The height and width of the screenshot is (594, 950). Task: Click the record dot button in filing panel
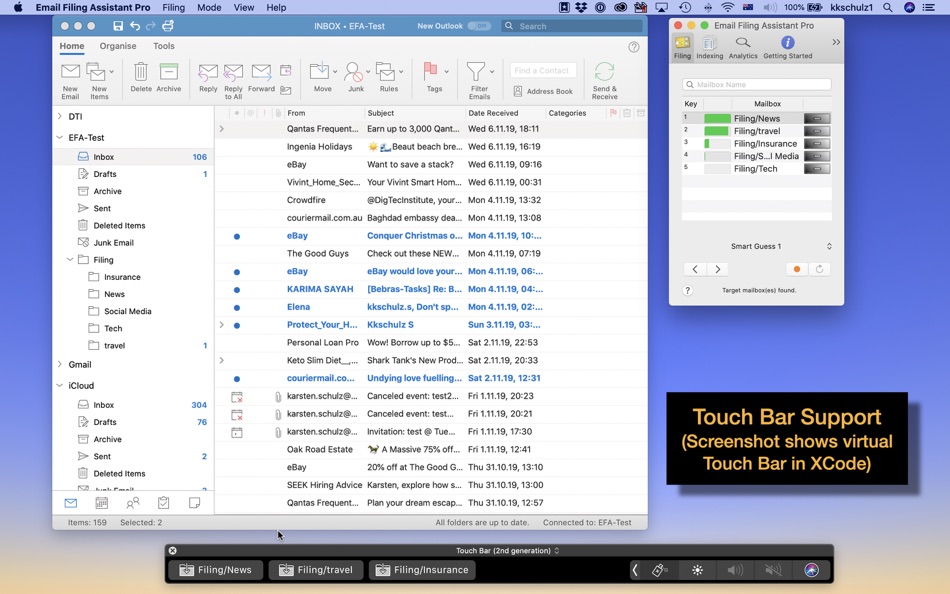pyautogui.click(x=796, y=268)
